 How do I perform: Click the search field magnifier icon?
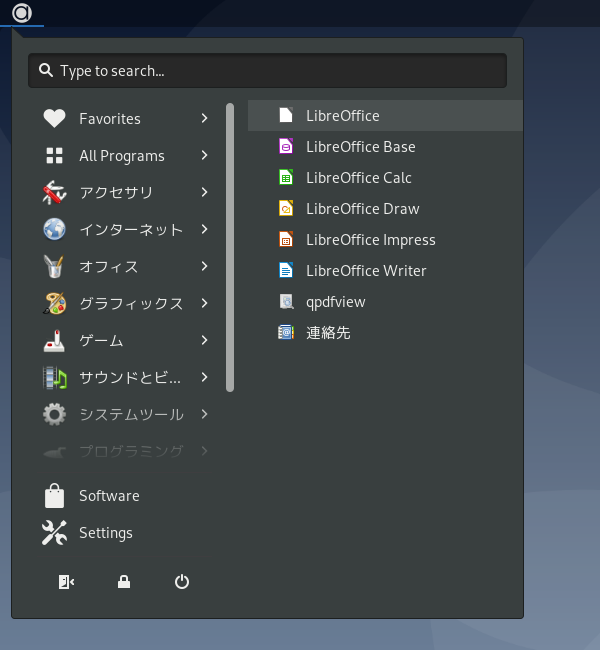[46, 70]
